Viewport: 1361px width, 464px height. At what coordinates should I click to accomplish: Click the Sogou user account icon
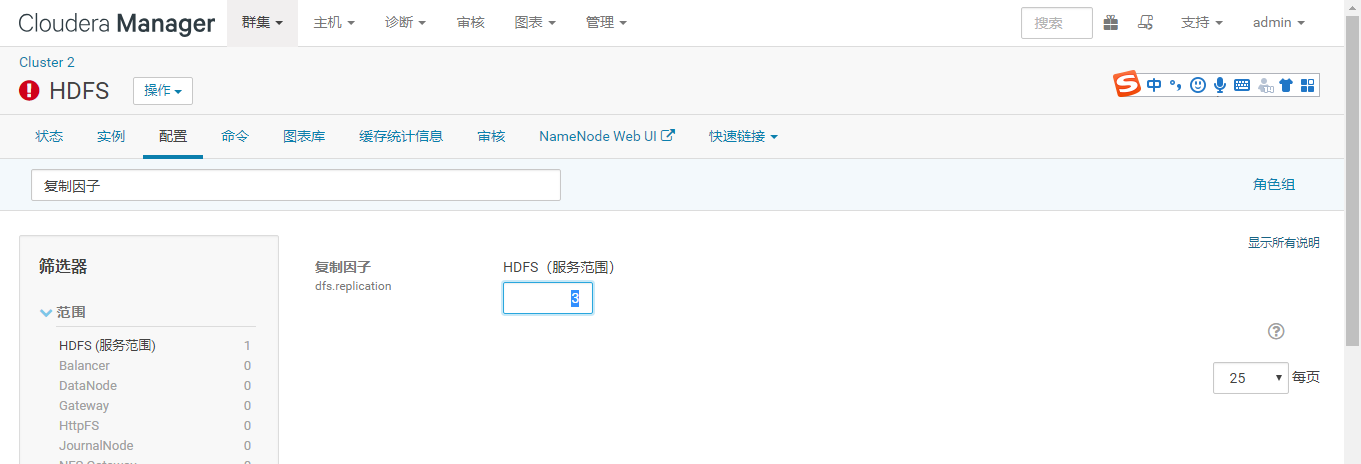pos(1265,85)
